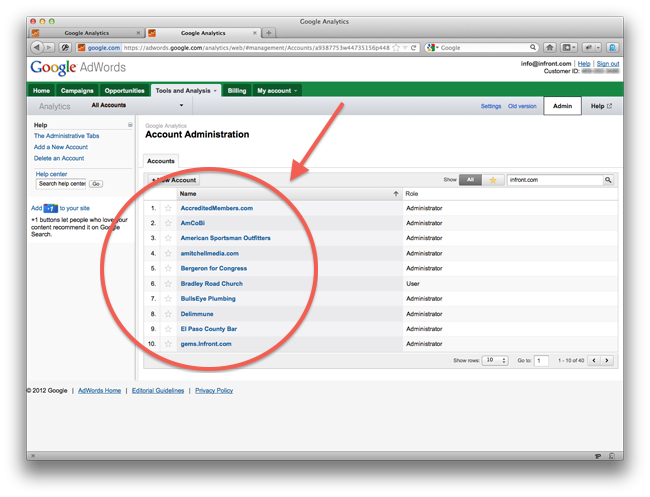The image size is (650, 497).
Task: Select the Accounts tab
Action: tap(161, 161)
